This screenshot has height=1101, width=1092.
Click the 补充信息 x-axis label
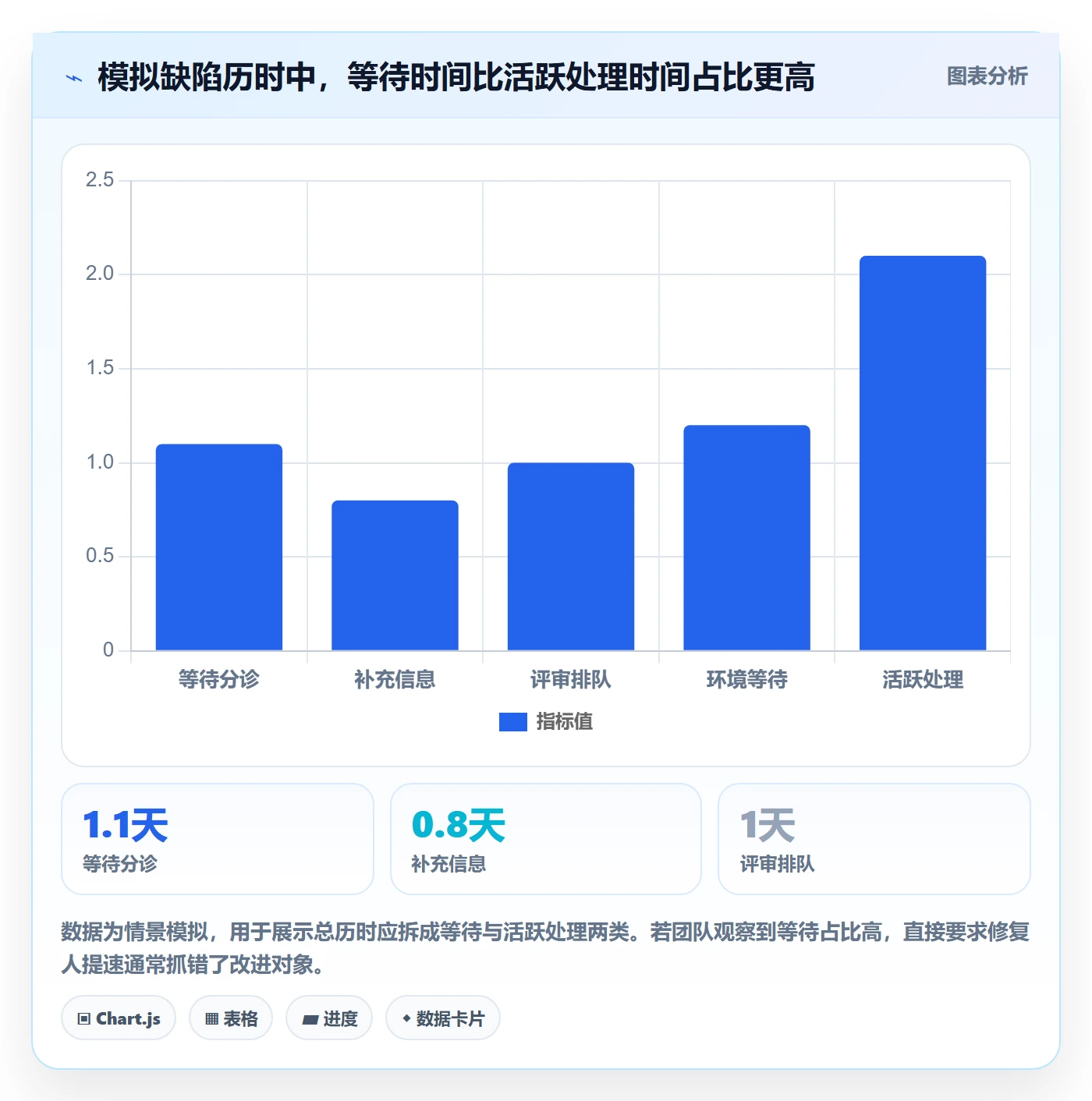tap(395, 679)
